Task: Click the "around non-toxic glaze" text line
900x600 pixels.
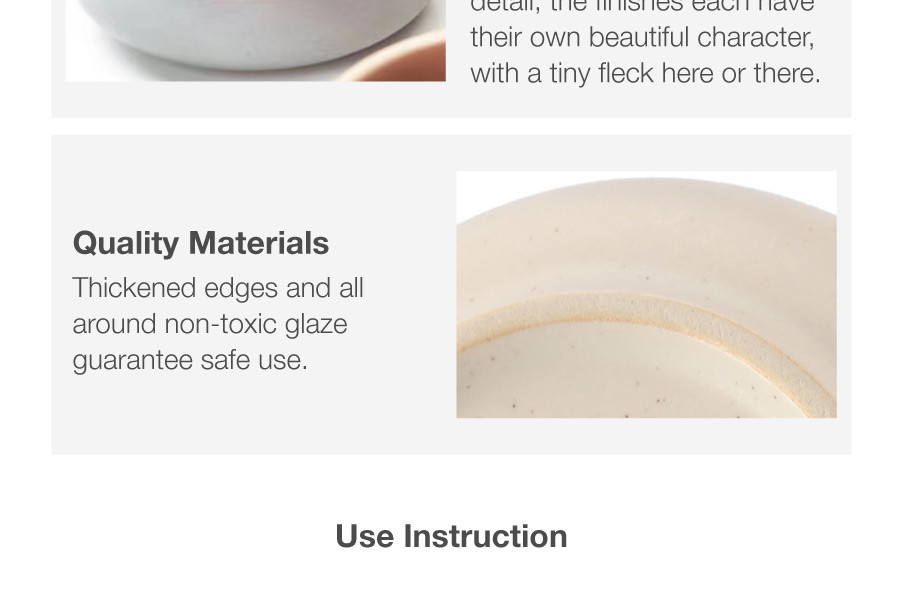Action: tap(210, 324)
